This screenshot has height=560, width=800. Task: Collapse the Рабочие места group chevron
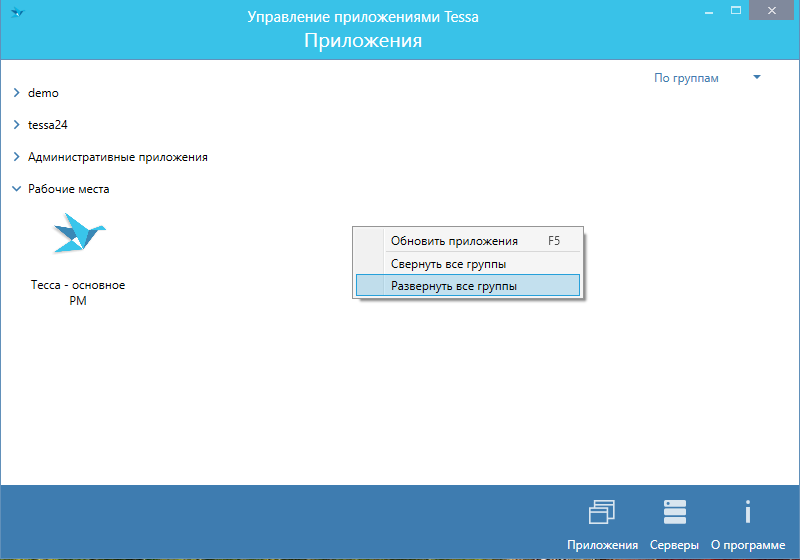[16, 189]
